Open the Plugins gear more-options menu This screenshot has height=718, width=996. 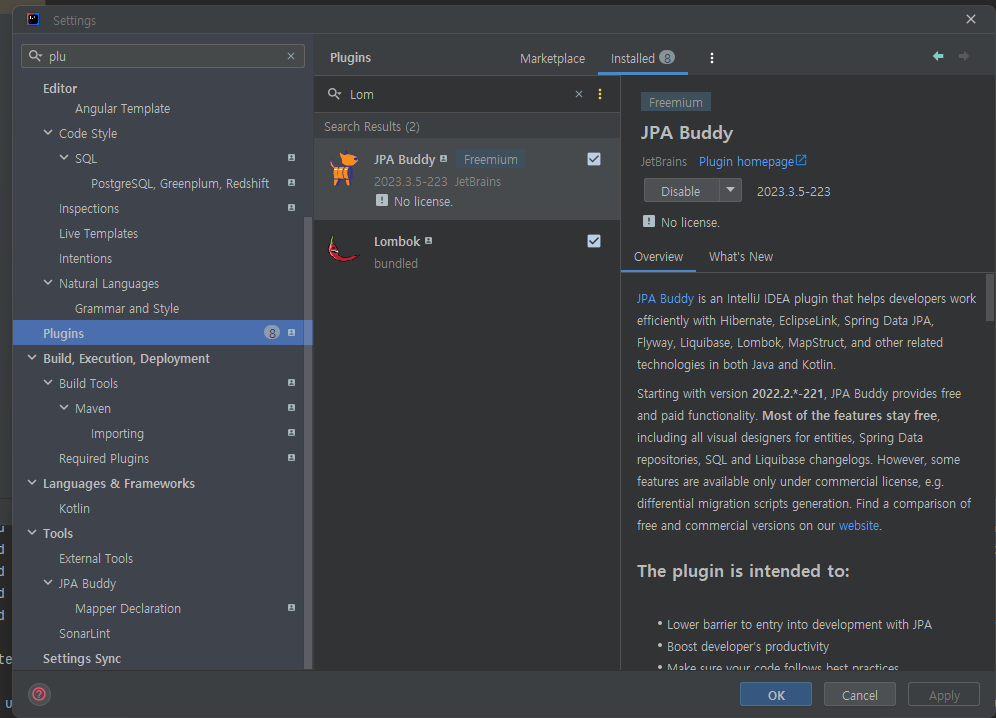click(x=711, y=58)
